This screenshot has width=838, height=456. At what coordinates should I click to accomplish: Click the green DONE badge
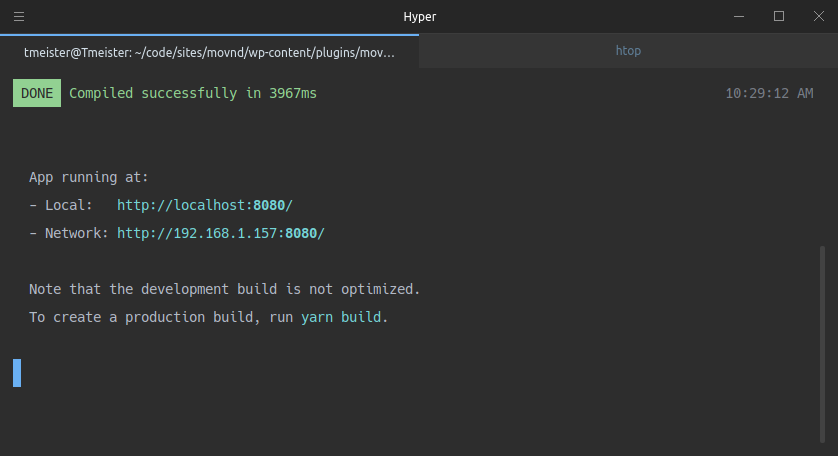[x=37, y=93]
